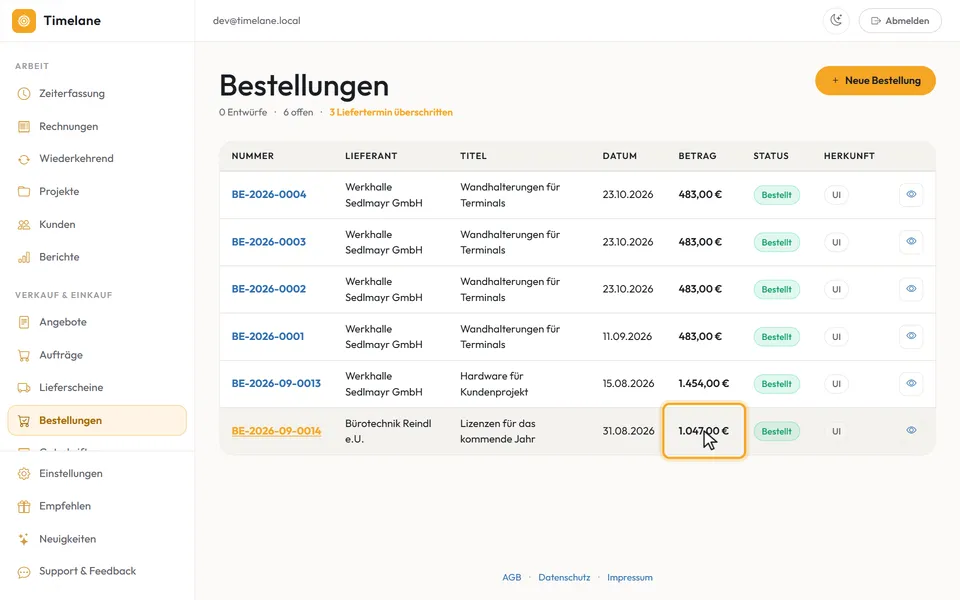Click Bestellt badge of BE-2026-0004
Image resolution: width=960 pixels, height=600 pixels.
tap(776, 195)
